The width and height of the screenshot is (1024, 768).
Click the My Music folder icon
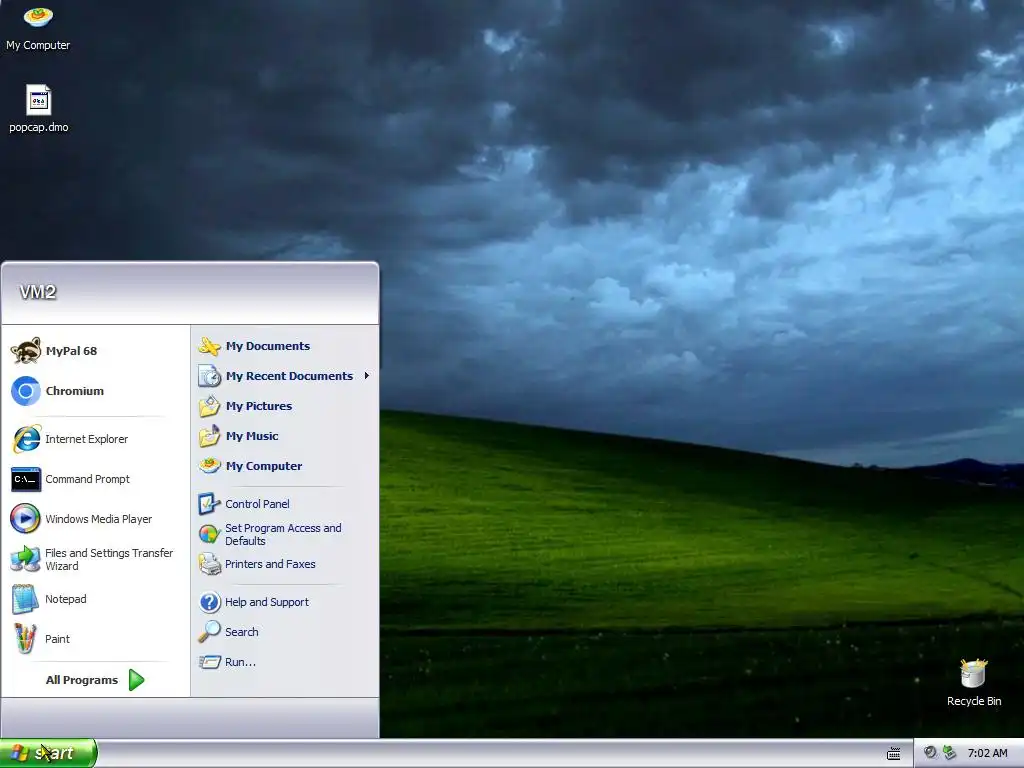pyautogui.click(x=210, y=436)
